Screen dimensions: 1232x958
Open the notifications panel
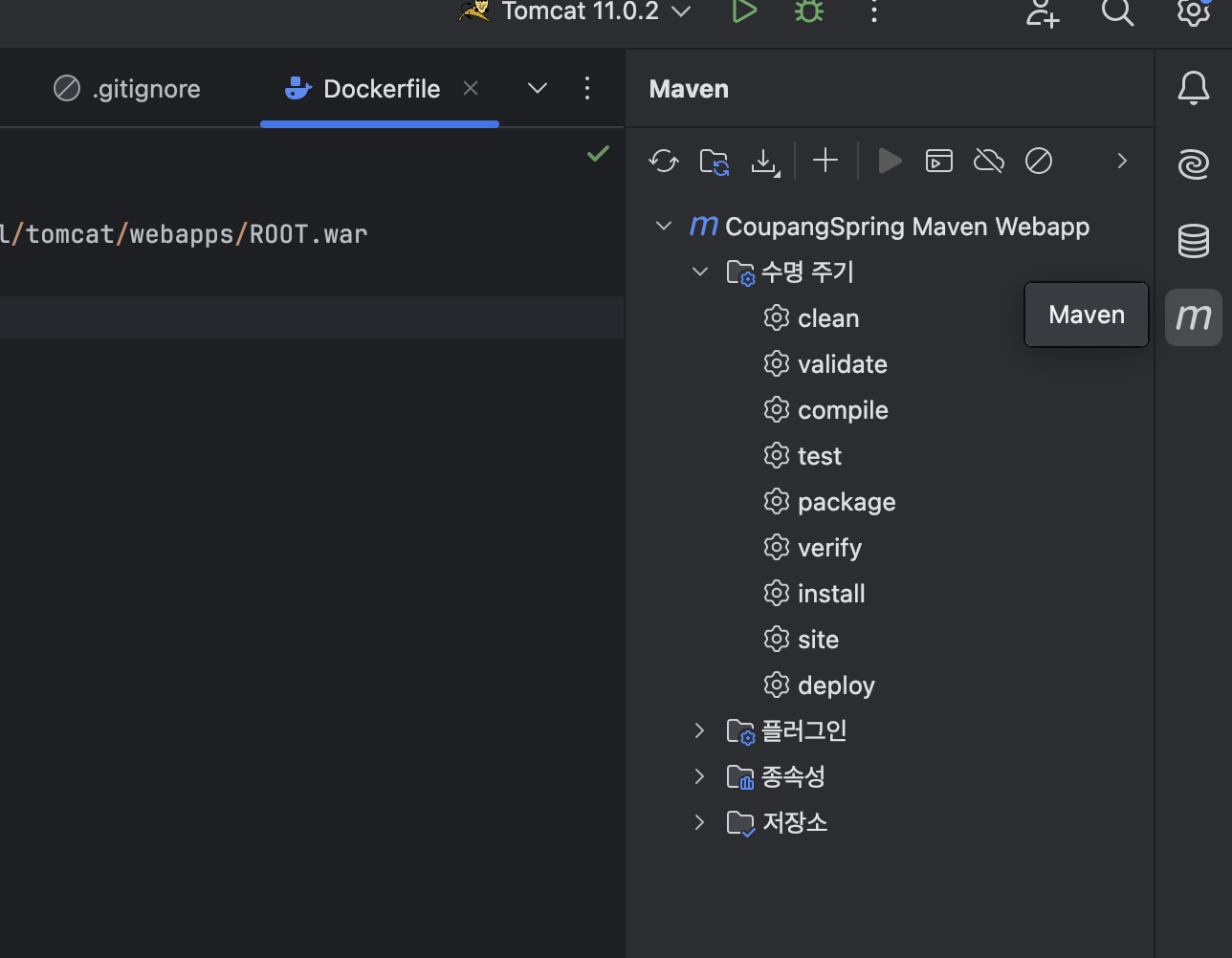(x=1193, y=88)
